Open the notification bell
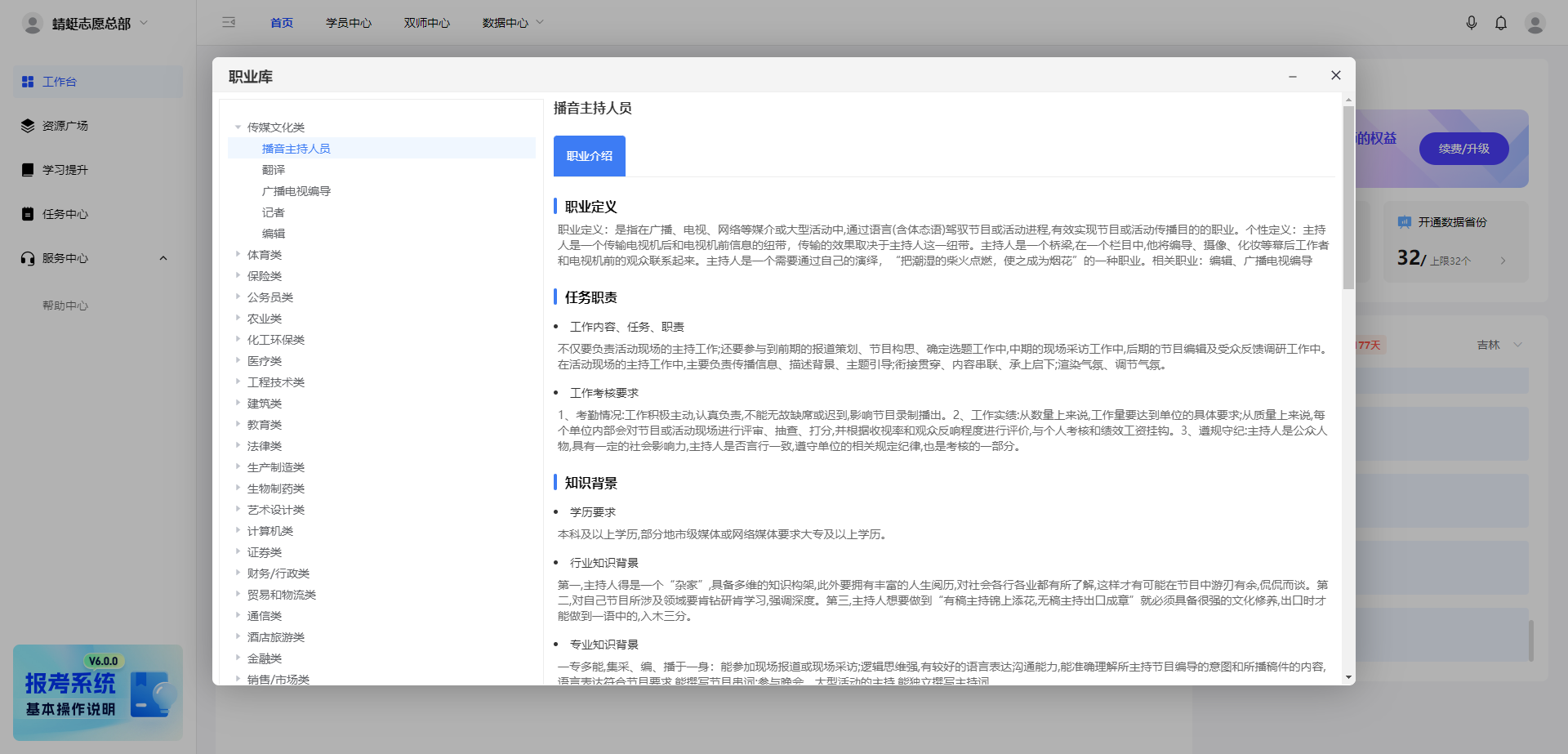The width and height of the screenshot is (1568, 754). coord(1501,23)
